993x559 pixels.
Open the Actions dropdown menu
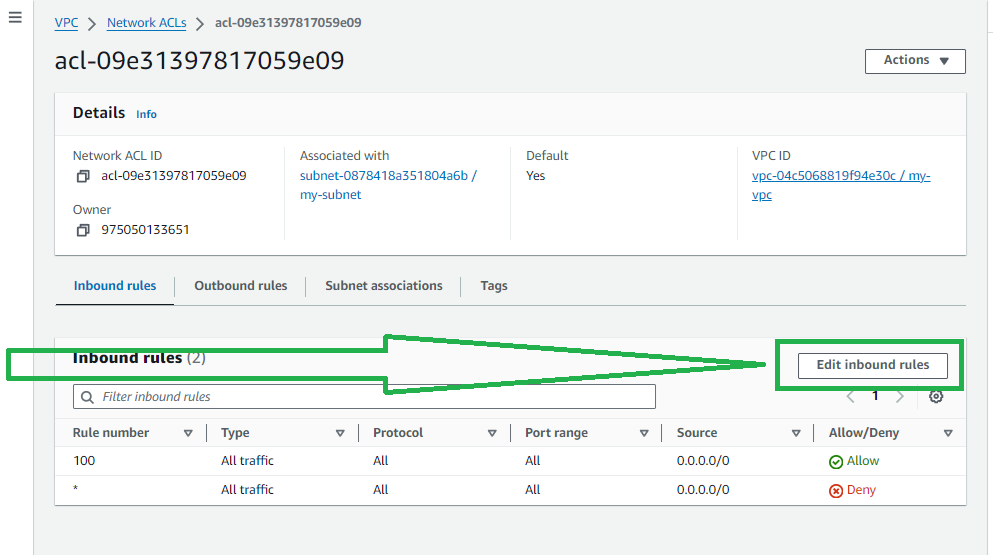[x=915, y=61]
